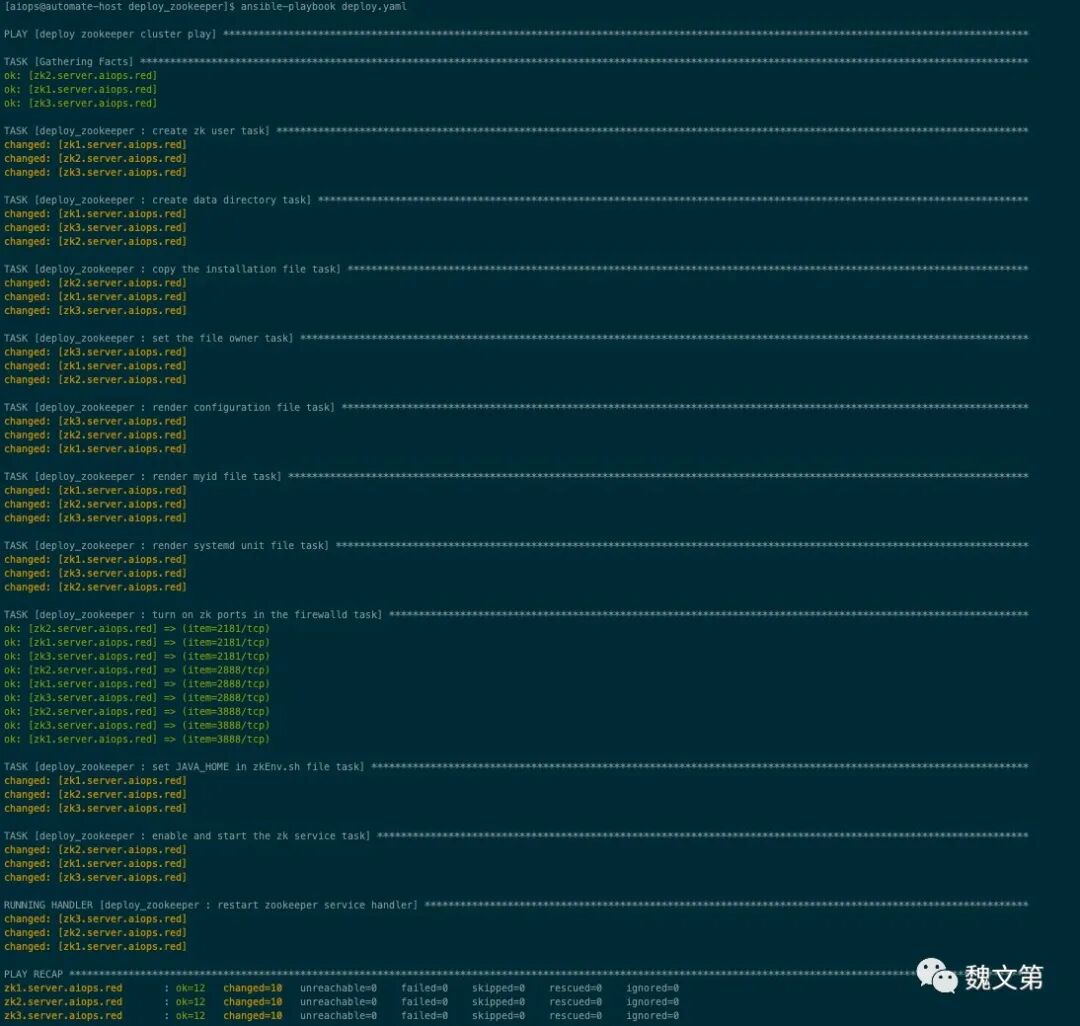Click zk3 line with item=3888/tcp
This screenshot has height=1026, width=1080.
coord(137,725)
